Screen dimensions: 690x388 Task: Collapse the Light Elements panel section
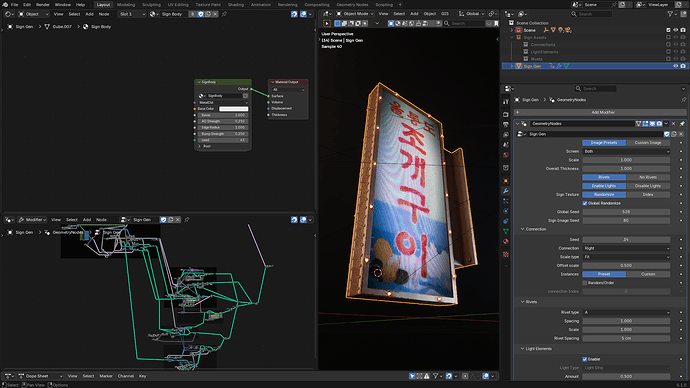[522, 348]
